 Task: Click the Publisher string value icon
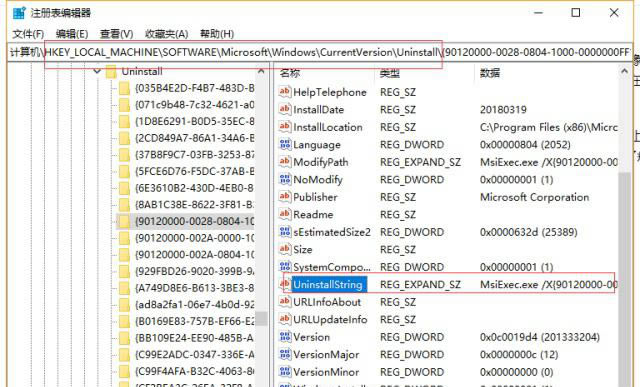285,197
